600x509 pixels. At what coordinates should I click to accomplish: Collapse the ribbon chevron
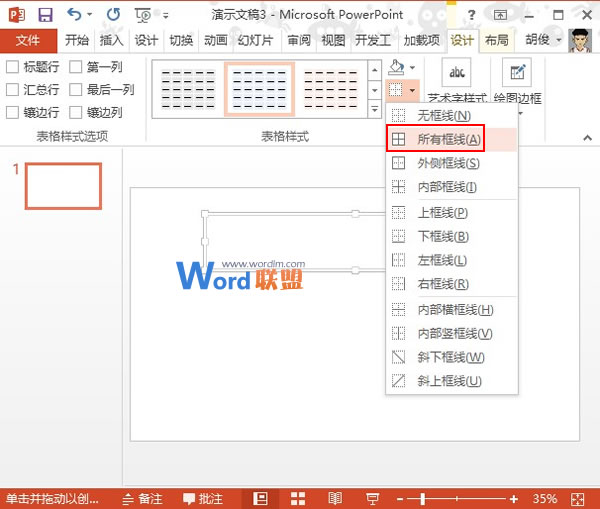(587, 138)
